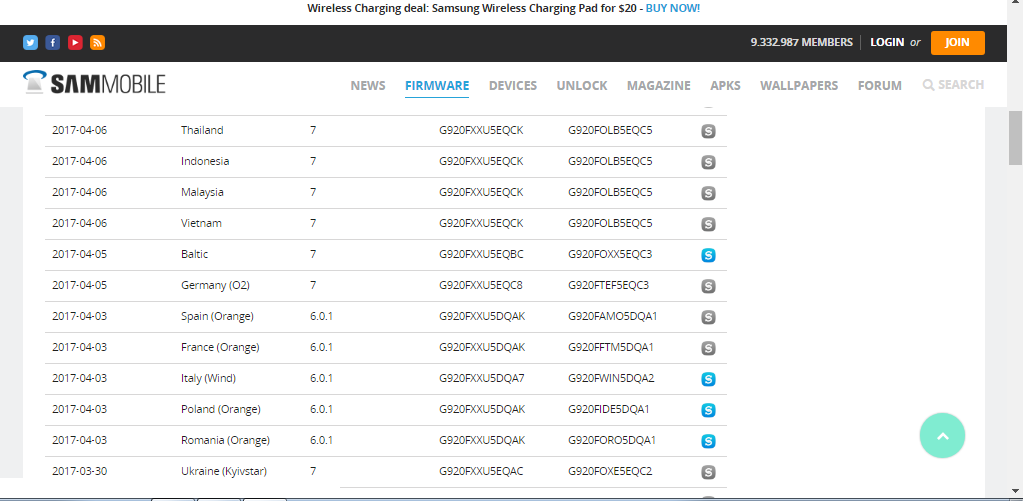This screenshot has height=501, width=1023.
Task: Click the SamMobile logo
Action: coord(94,83)
